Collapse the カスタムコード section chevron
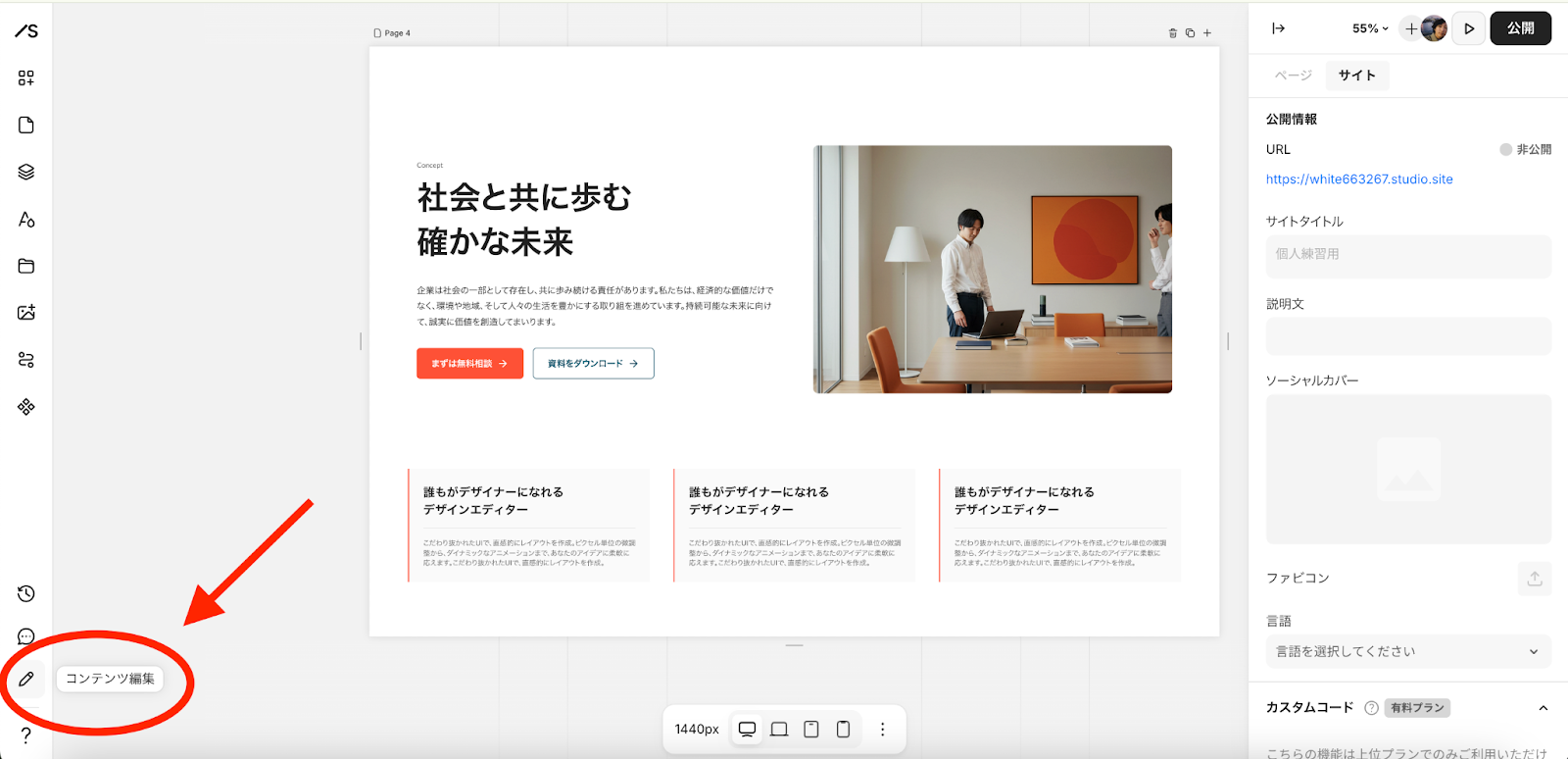Image resolution: width=1568 pixels, height=759 pixels. point(1543,708)
